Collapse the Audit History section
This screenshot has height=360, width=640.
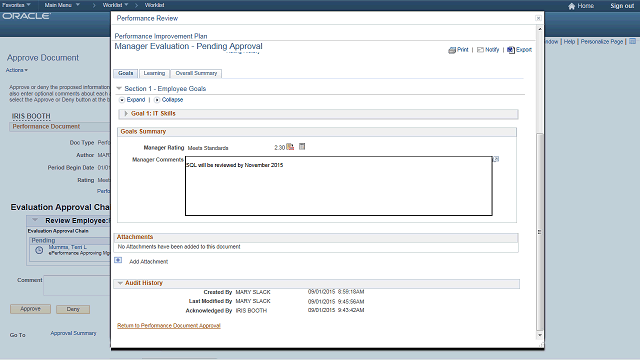(x=120, y=283)
